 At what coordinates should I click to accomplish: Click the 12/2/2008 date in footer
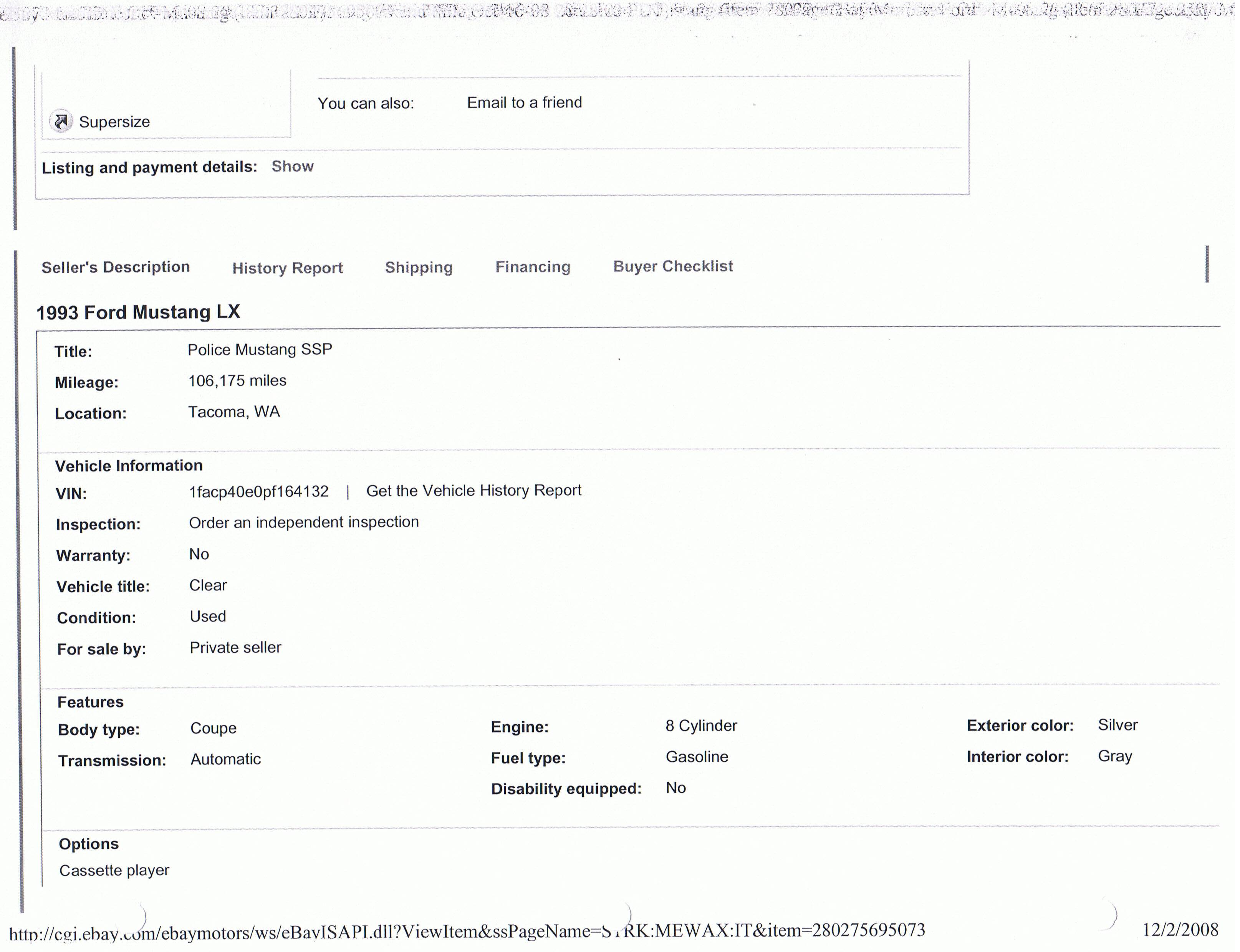click(1180, 930)
